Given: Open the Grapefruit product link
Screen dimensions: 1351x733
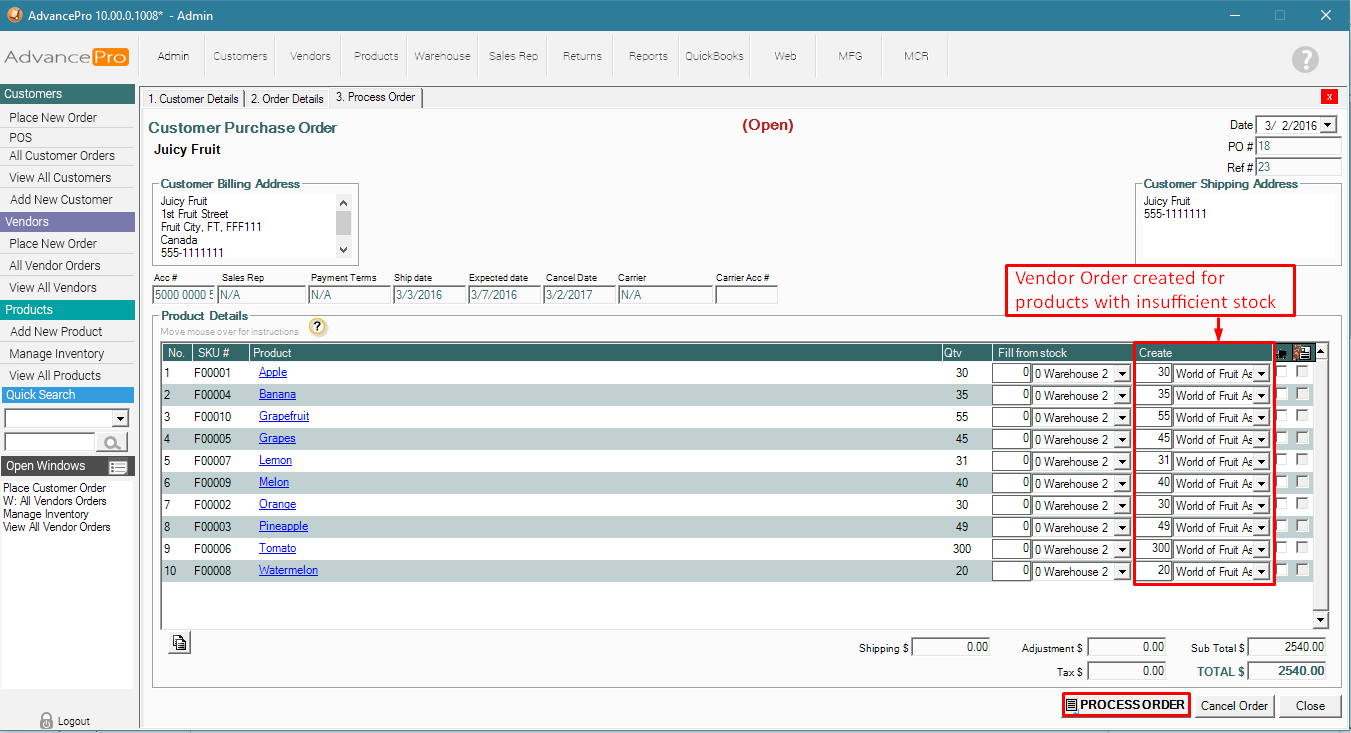Looking at the screenshot, I should pos(284,416).
